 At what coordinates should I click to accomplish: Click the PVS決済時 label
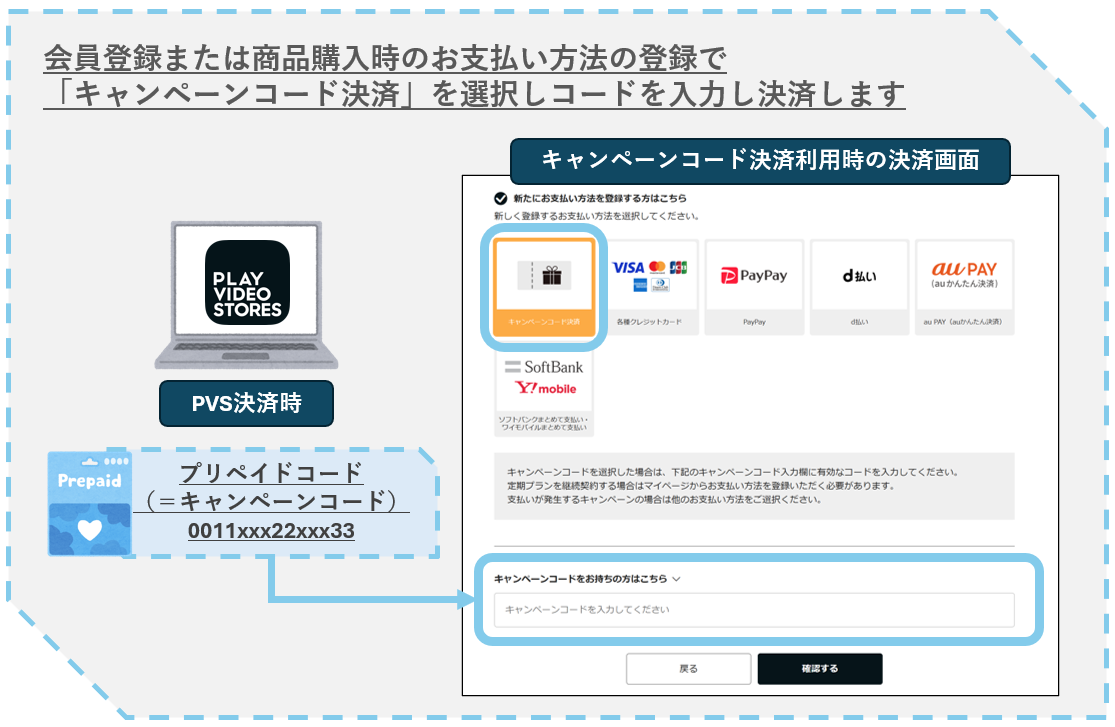[247, 406]
